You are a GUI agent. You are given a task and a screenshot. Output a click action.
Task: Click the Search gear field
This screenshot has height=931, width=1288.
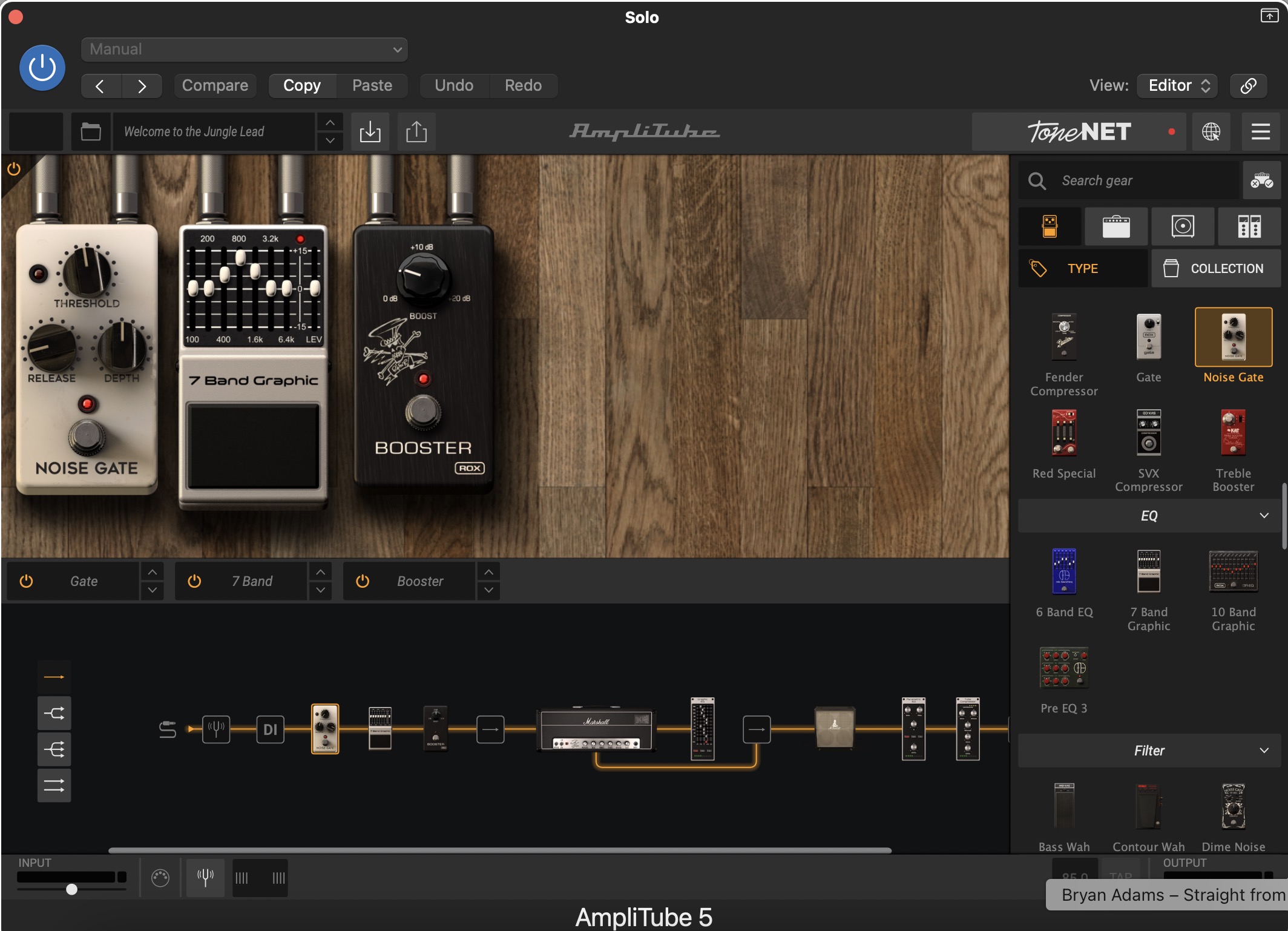[x=1129, y=180]
